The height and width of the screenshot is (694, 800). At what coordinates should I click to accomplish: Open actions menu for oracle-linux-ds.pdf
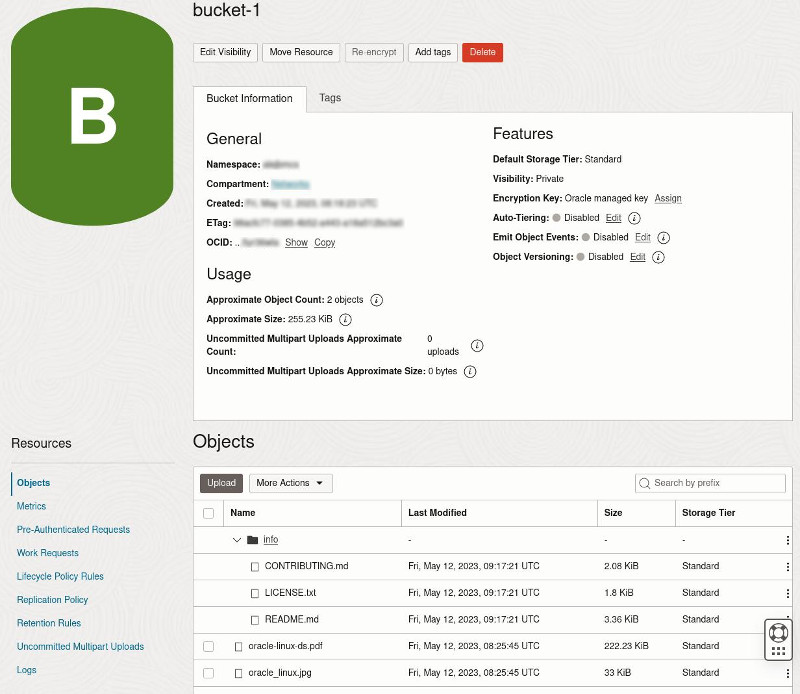click(x=790, y=646)
